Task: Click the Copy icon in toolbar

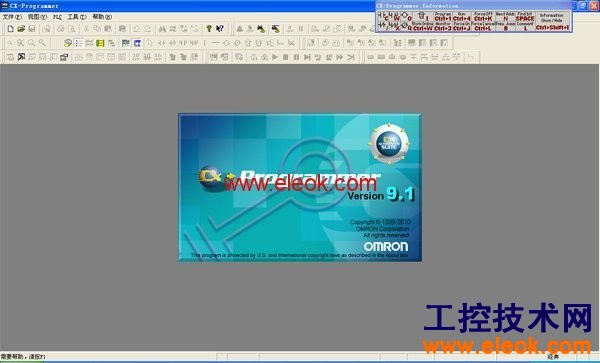Action: (97, 29)
